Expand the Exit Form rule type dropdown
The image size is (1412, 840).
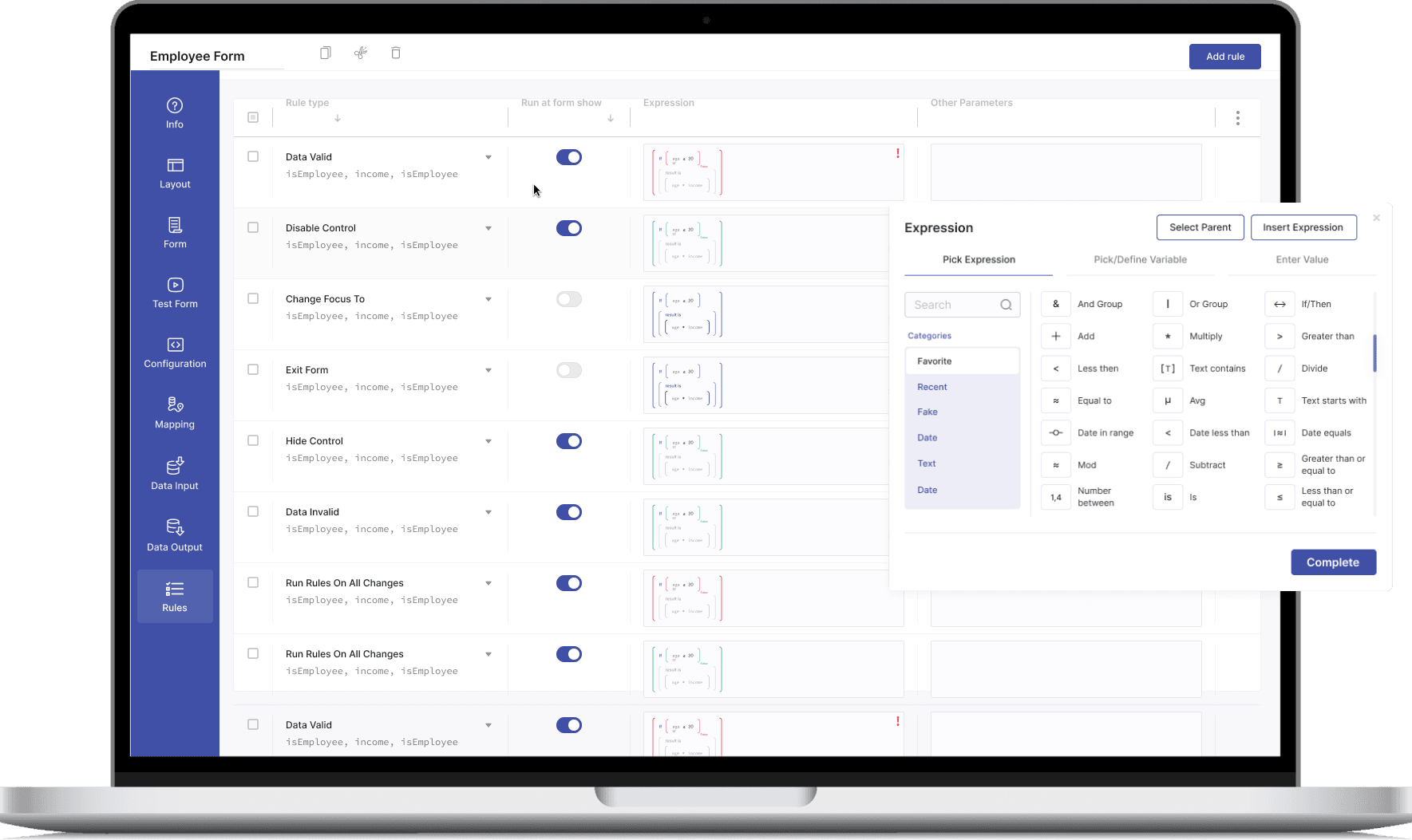click(488, 370)
